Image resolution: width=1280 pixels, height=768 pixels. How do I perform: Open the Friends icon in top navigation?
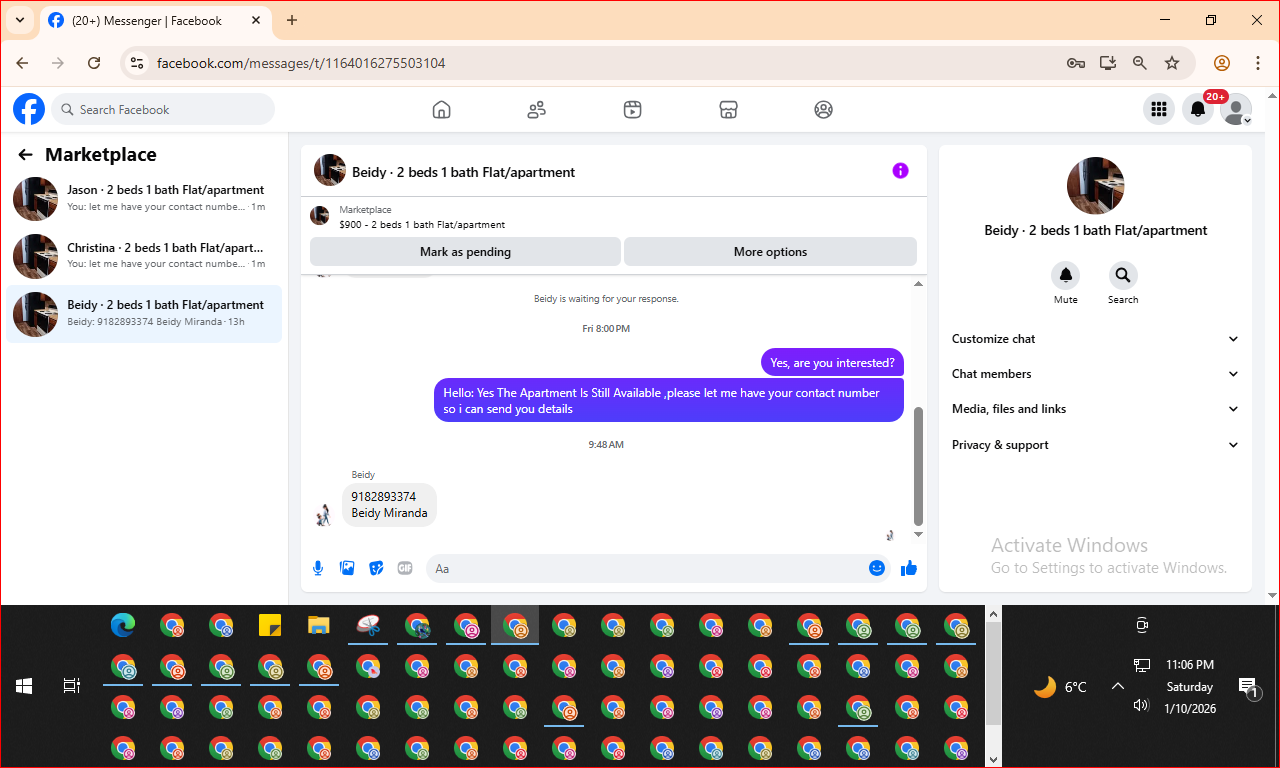pos(537,110)
